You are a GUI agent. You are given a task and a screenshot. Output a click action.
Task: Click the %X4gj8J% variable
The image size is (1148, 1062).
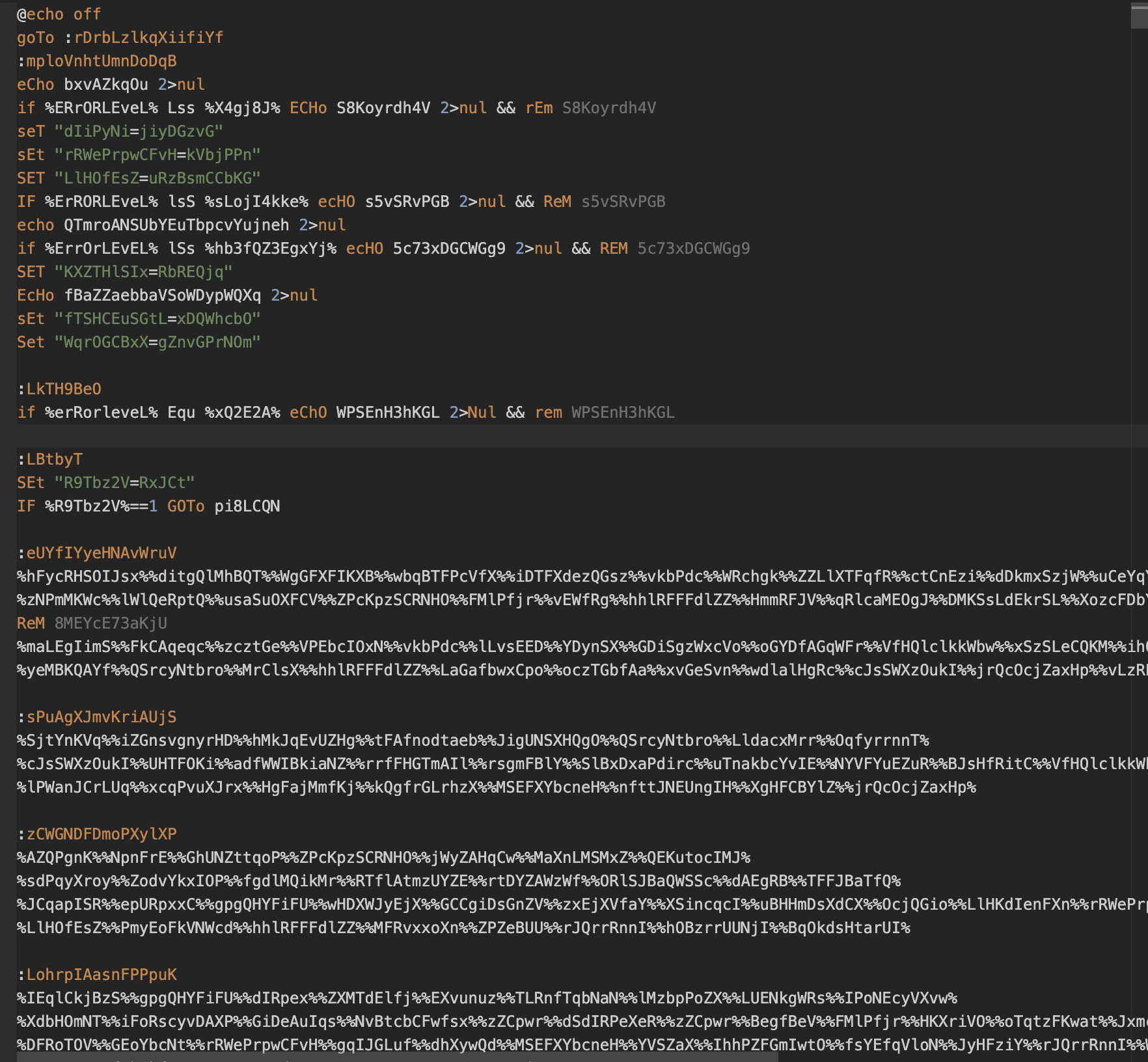coord(242,108)
